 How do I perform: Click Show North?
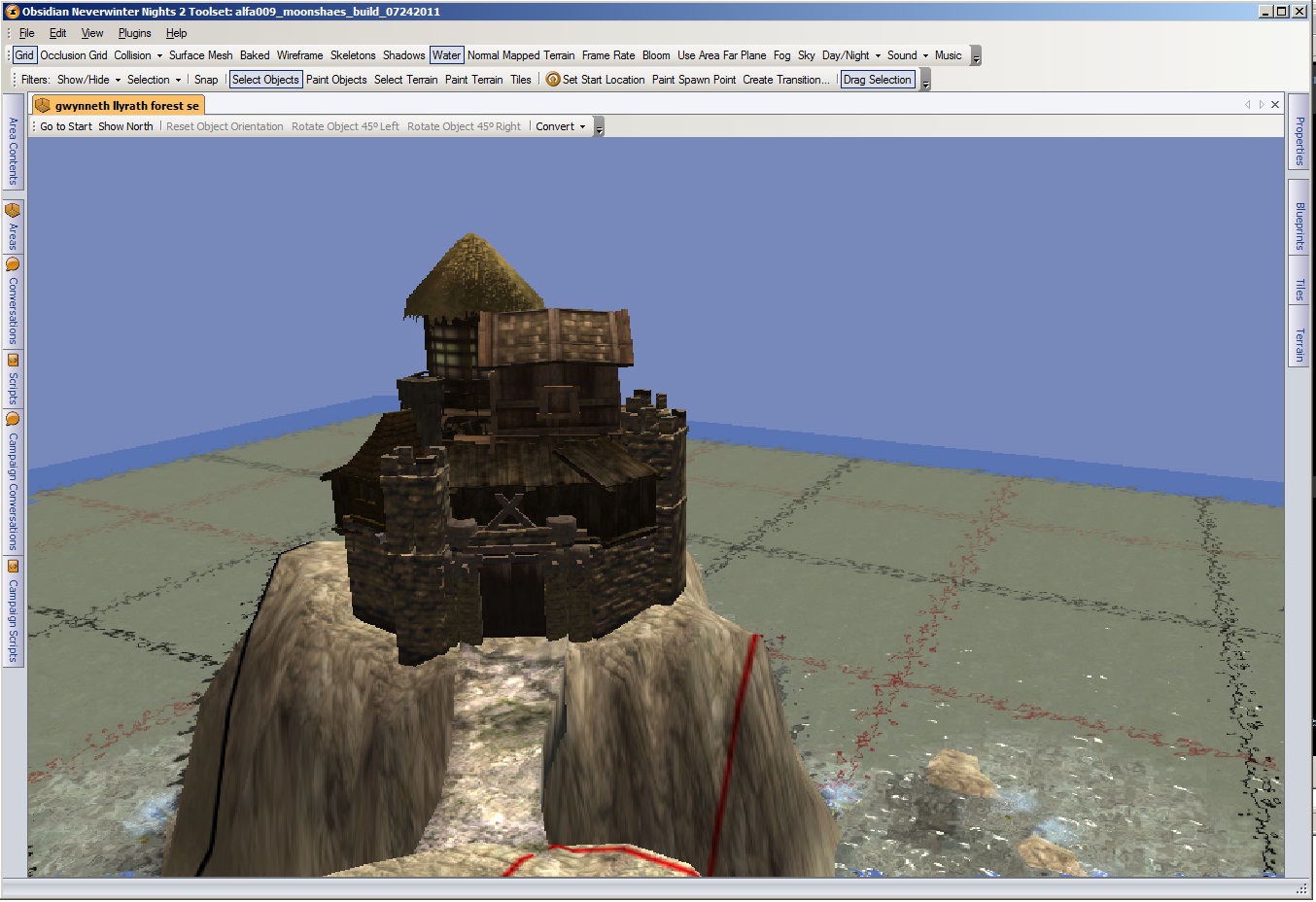coord(125,126)
